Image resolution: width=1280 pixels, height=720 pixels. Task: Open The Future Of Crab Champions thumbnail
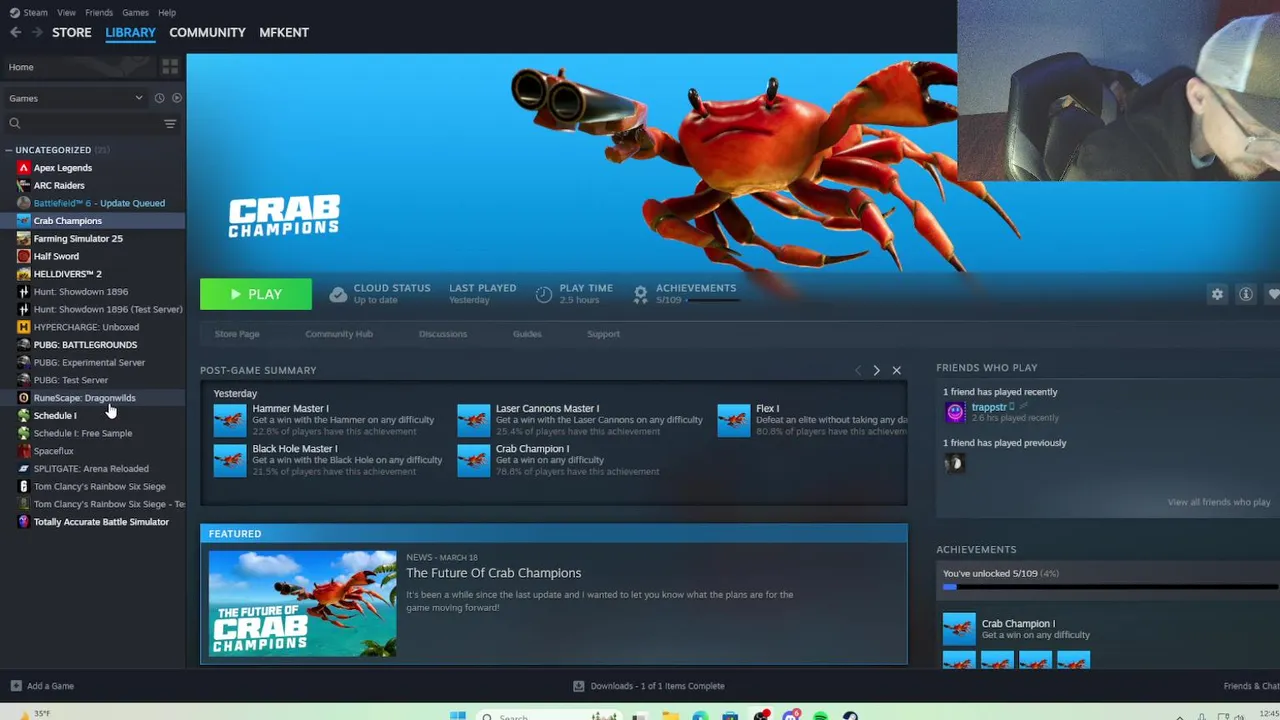(302, 603)
